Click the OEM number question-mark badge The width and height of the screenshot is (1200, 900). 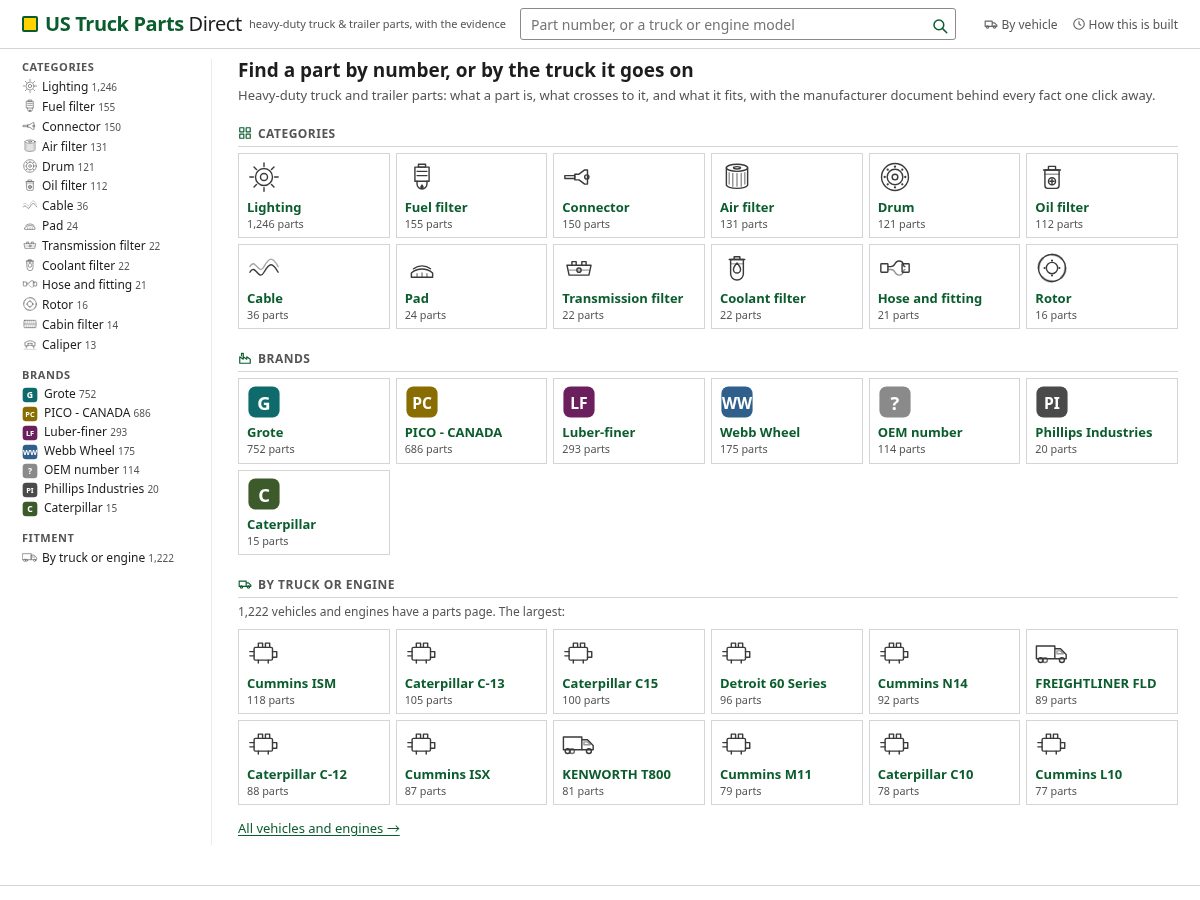[x=894, y=402]
